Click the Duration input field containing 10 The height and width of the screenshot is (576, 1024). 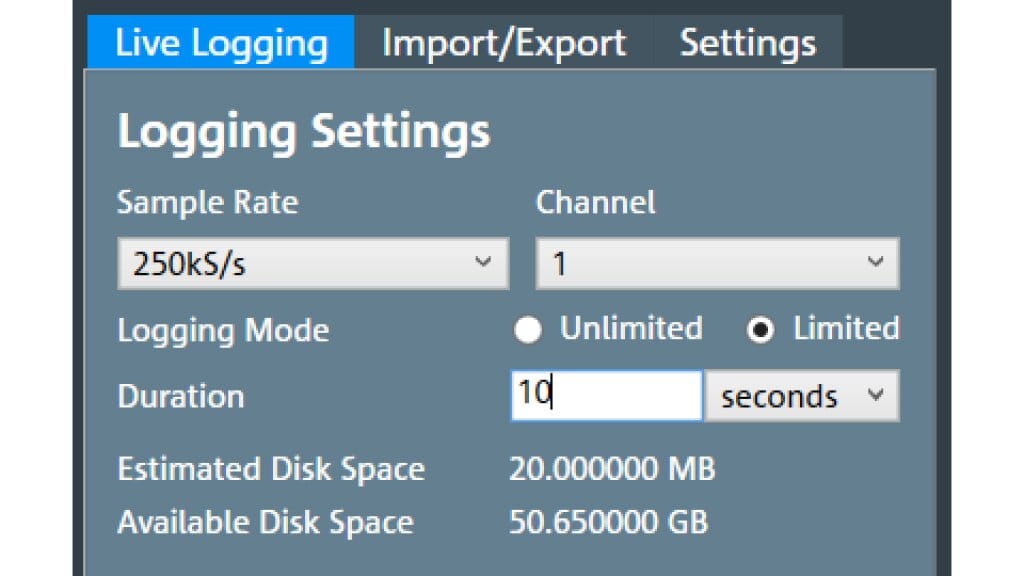click(606, 396)
